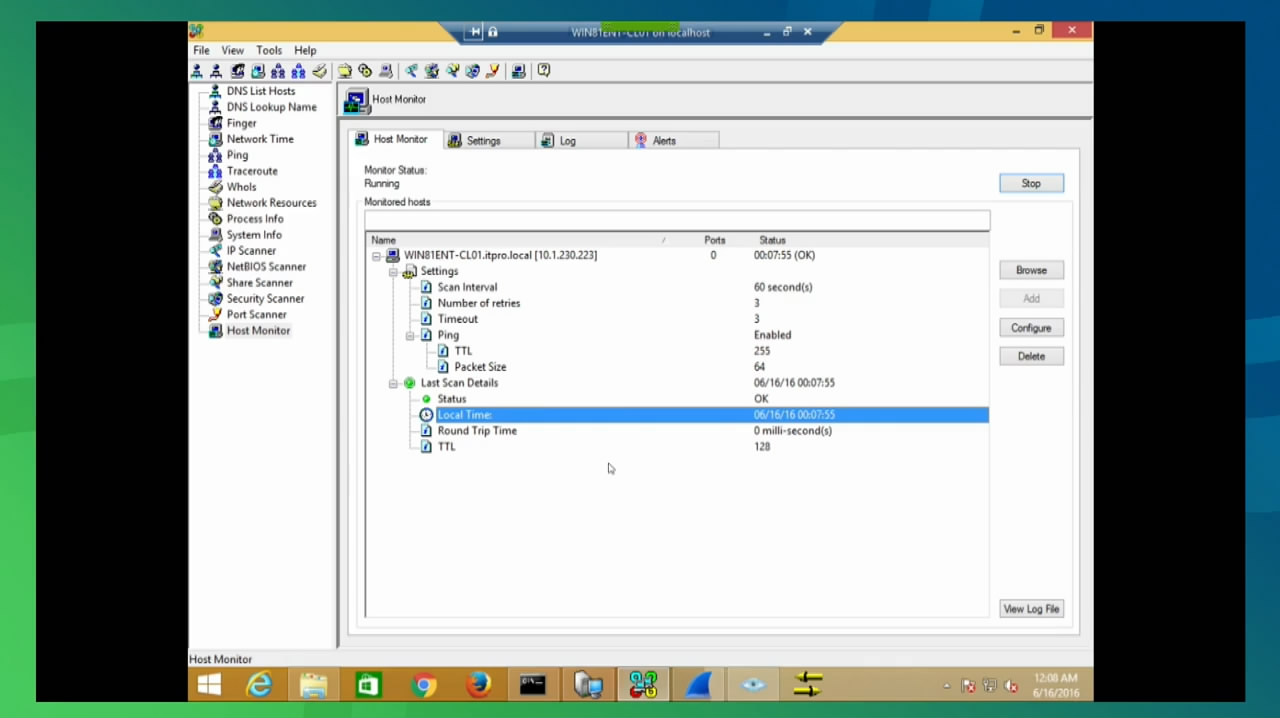Open Google Chrome from the taskbar

click(x=424, y=685)
